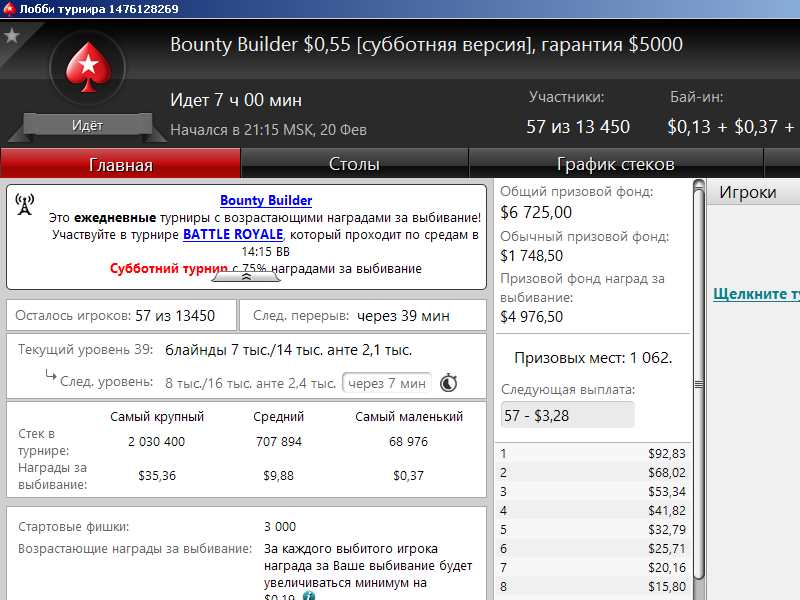Click the scrollbar grip handle
The image size is (800, 600).
698,384
